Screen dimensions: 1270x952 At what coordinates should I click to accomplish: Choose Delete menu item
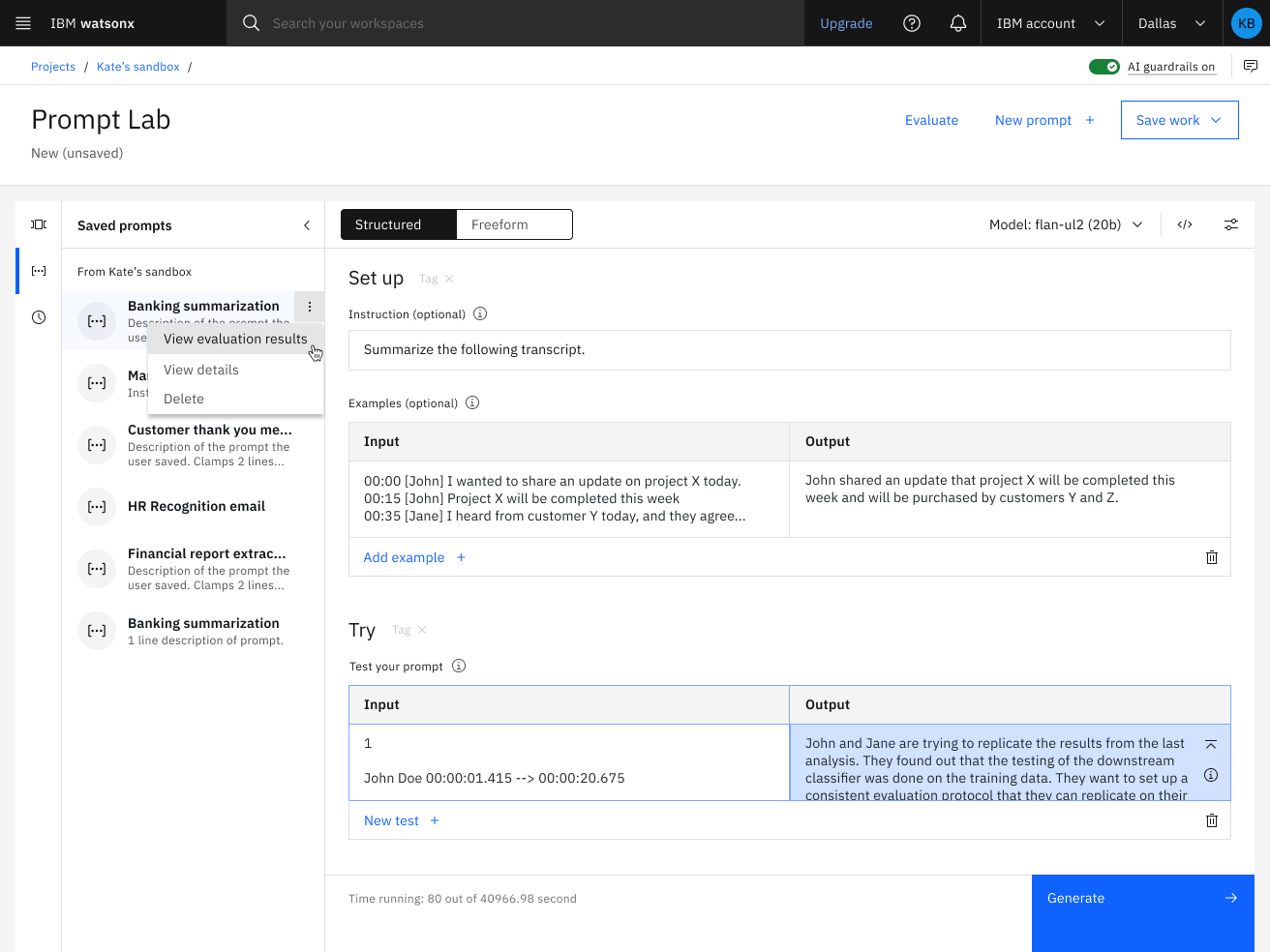pos(235,399)
